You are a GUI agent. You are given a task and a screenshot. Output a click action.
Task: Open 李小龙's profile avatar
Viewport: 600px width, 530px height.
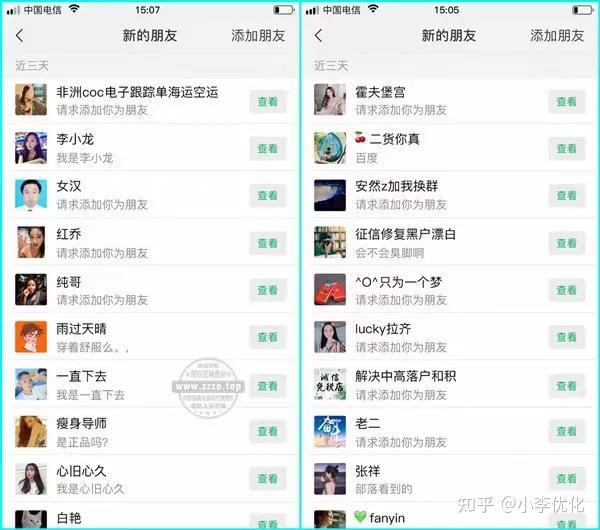31,148
